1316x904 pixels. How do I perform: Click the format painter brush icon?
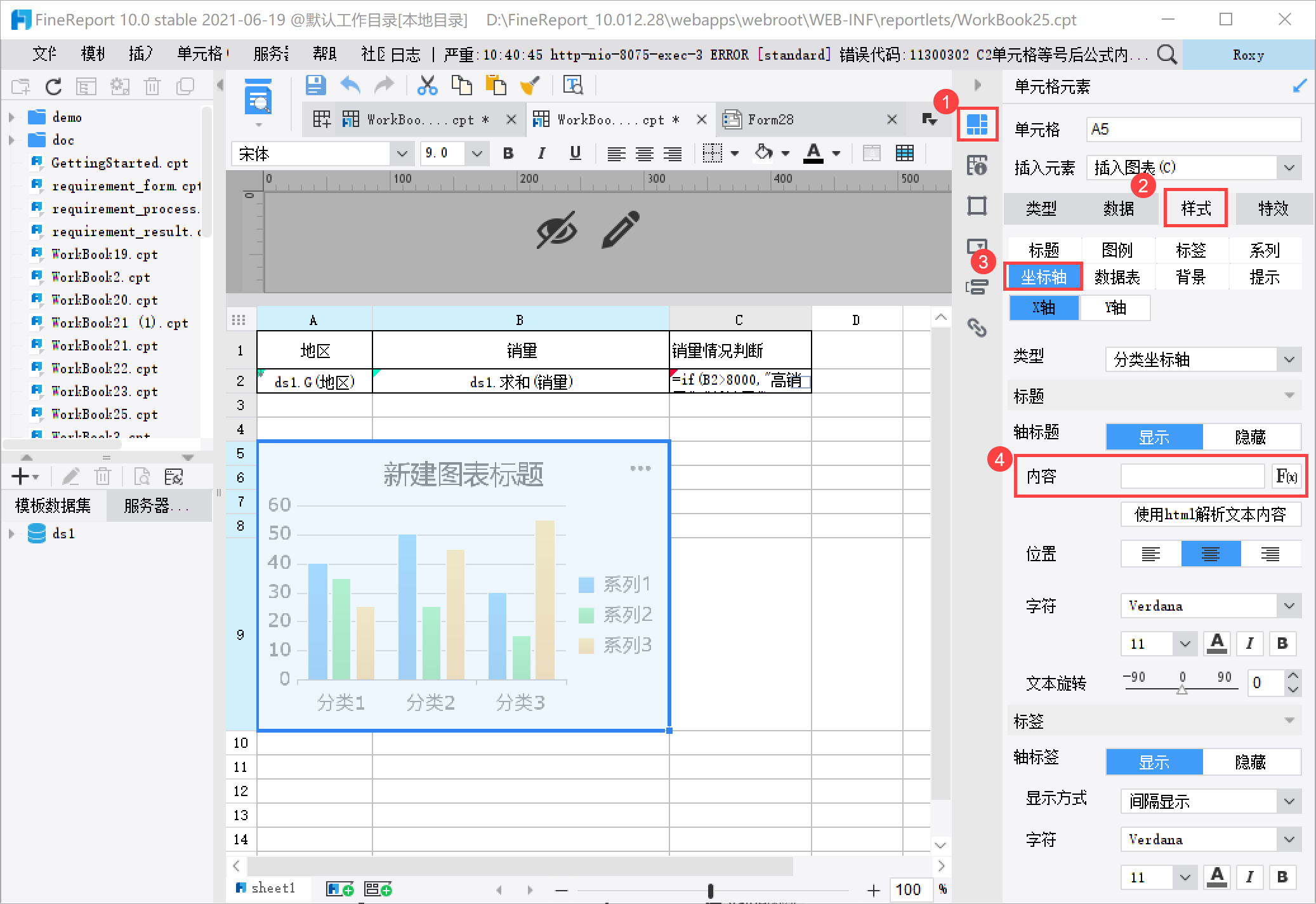(x=529, y=85)
